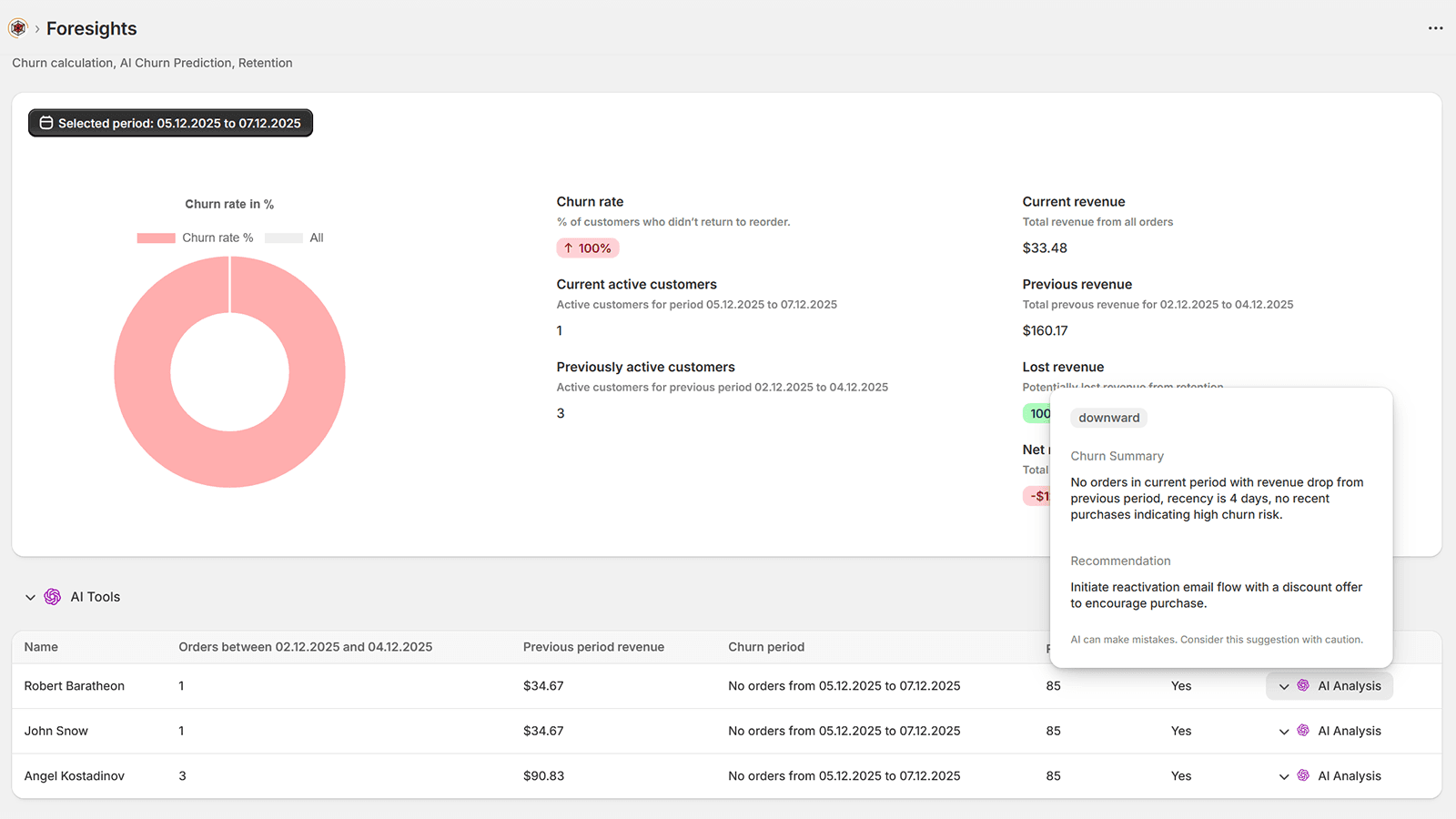Toggle Churn rate % legend series
The image size is (1456, 819).
coord(196,238)
